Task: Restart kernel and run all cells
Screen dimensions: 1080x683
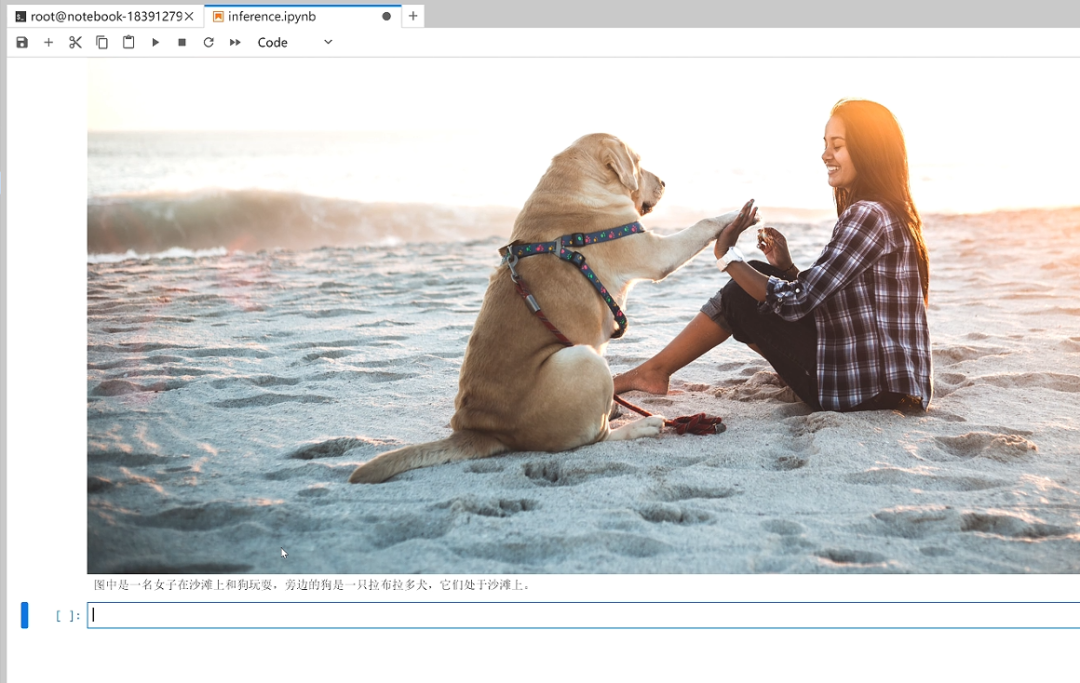Action: [x=235, y=42]
